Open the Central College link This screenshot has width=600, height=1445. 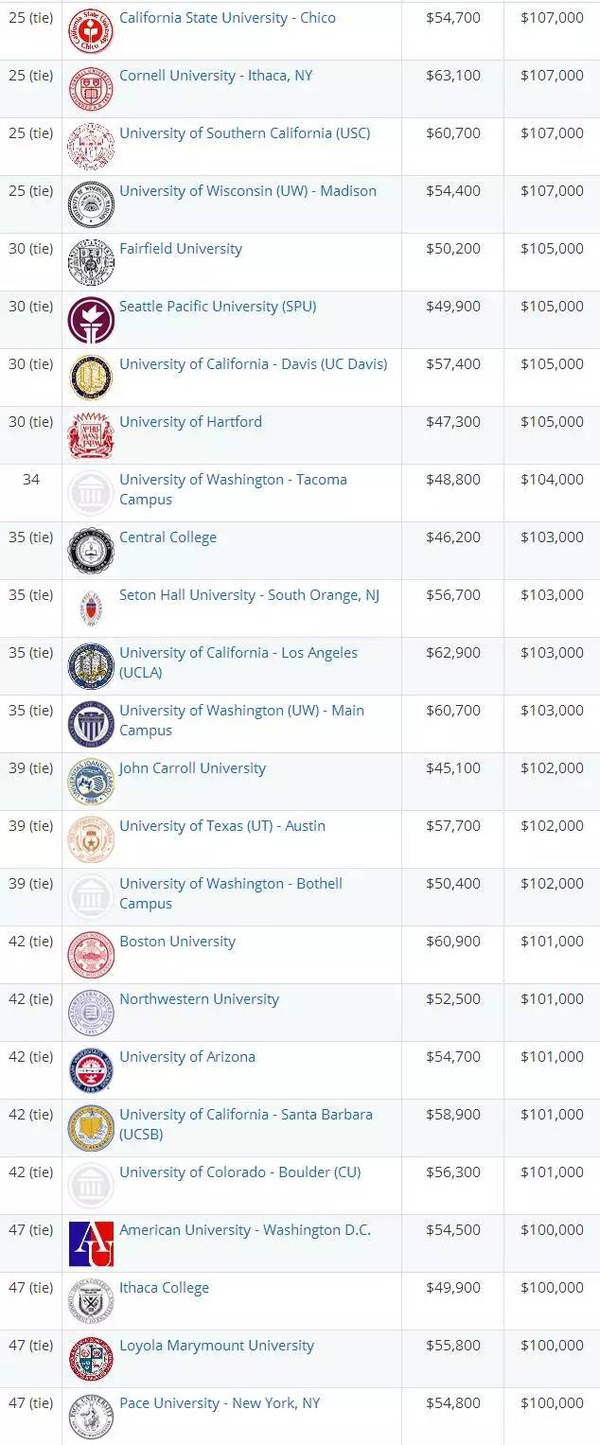point(168,538)
